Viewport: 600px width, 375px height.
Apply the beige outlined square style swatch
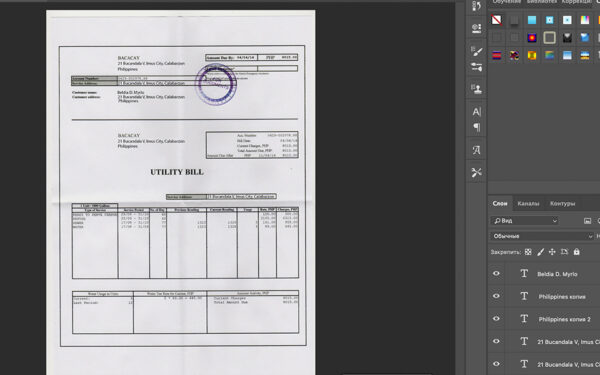[x=549, y=38]
